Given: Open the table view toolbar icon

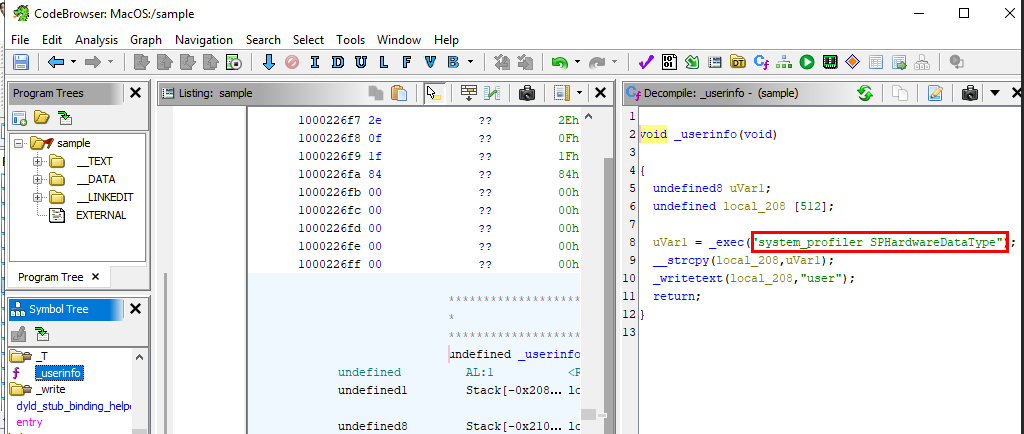Looking at the screenshot, I should coord(875,63).
